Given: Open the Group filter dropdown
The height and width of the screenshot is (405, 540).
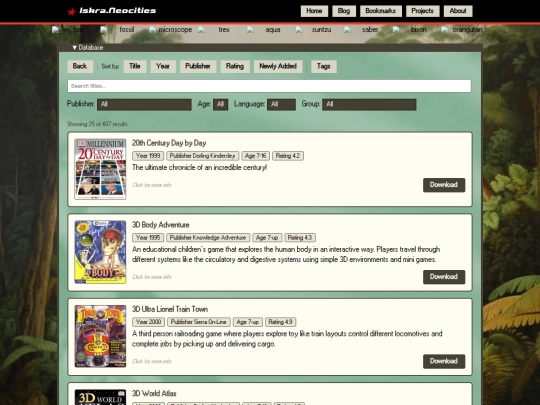Looking at the screenshot, I should pos(369,104).
